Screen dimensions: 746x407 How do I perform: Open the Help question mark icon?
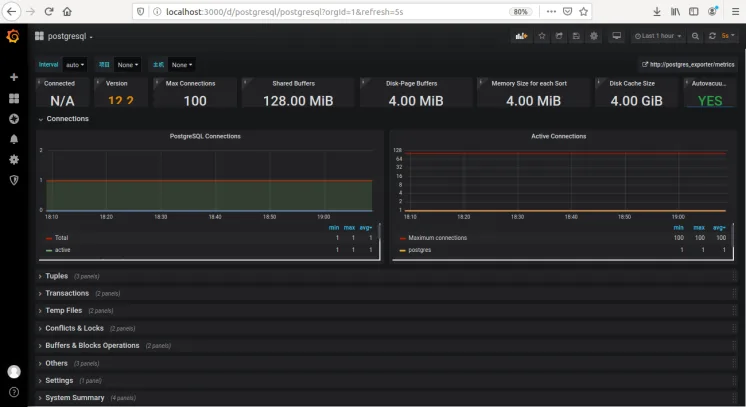pyautogui.click(x=14, y=392)
